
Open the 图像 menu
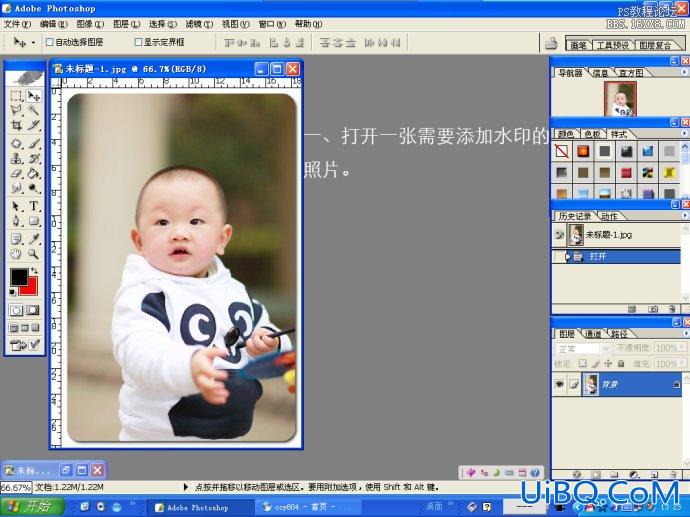tap(90, 24)
